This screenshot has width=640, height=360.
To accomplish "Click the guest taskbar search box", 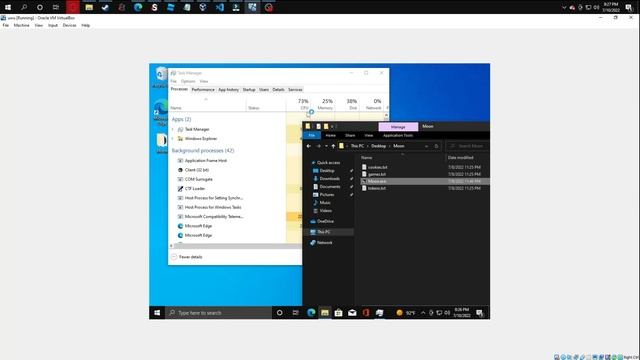I will (x=218, y=313).
